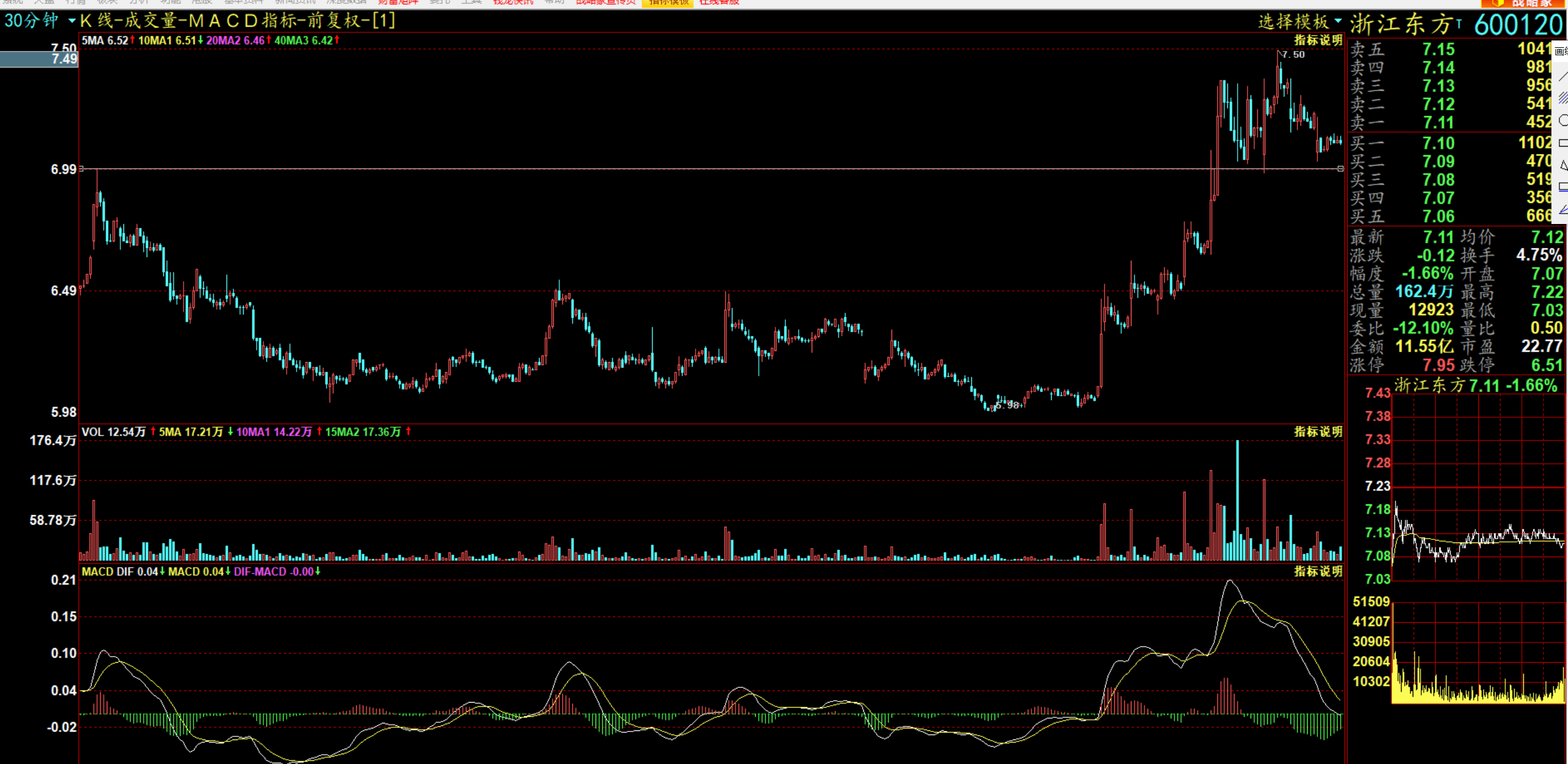The width and height of the screenshot is (1568, 764).
Task: Select the triangle drawing tool
Action: point(1563,165)
